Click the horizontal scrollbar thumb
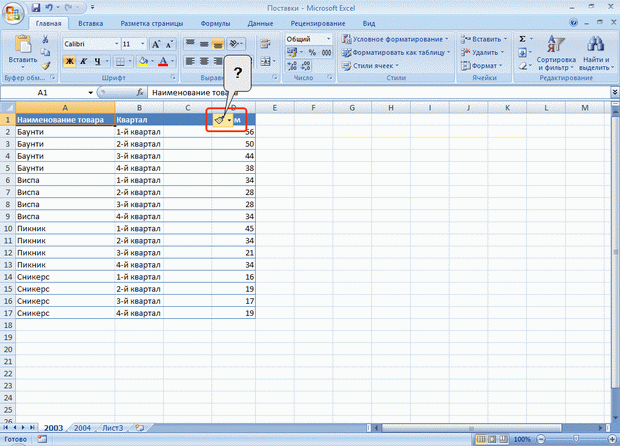620x446 pixels. coord(471,428)
